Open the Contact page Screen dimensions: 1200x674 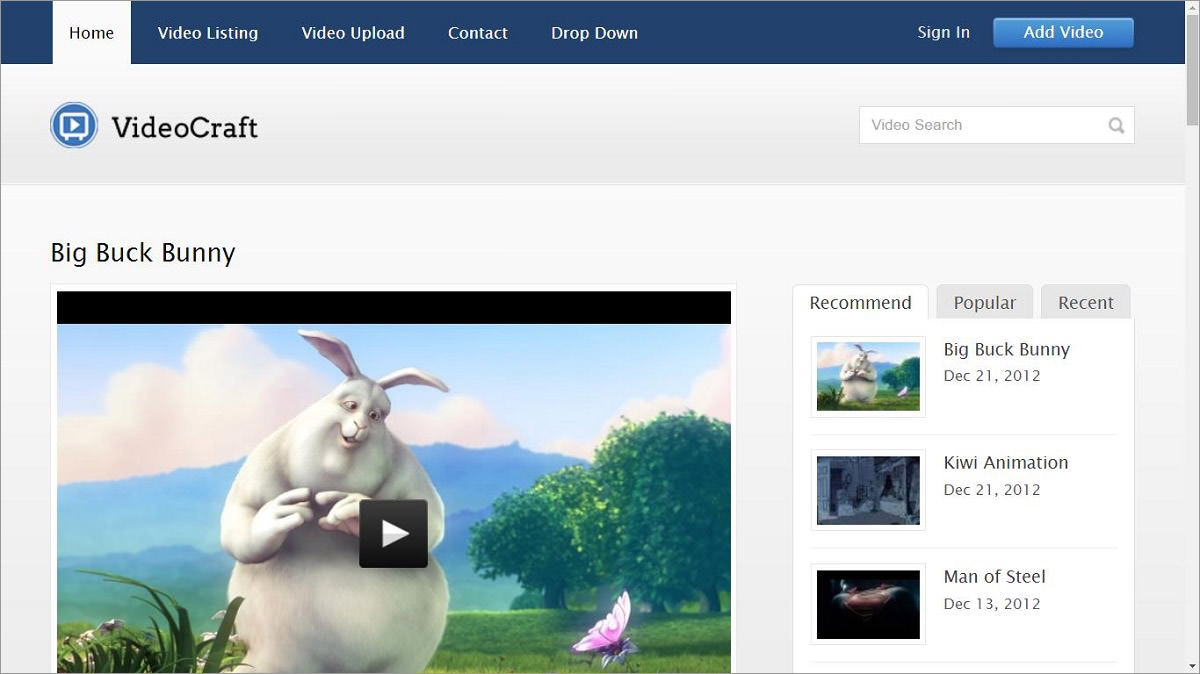[478, 32]
